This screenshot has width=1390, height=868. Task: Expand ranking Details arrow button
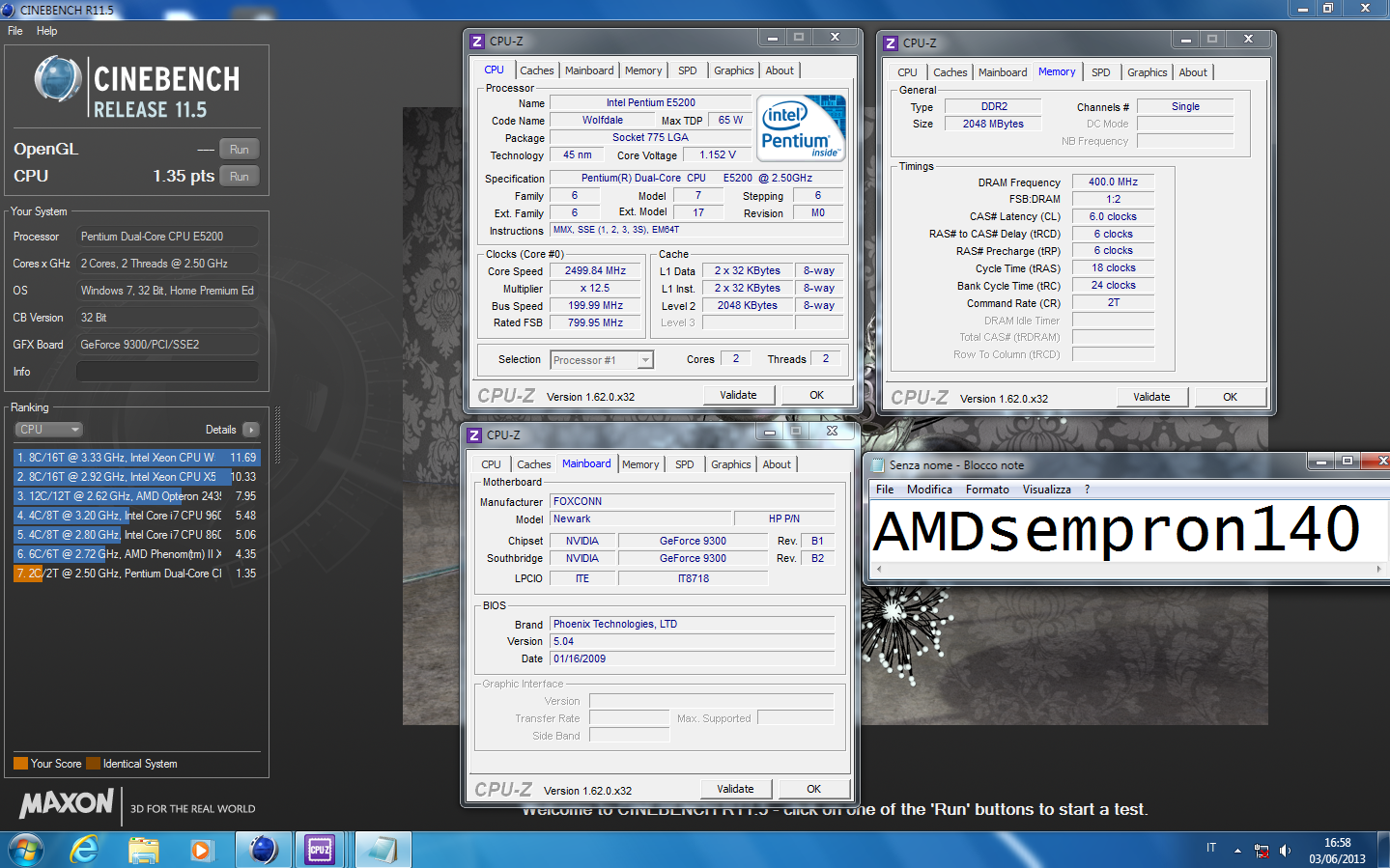(251, 430)
